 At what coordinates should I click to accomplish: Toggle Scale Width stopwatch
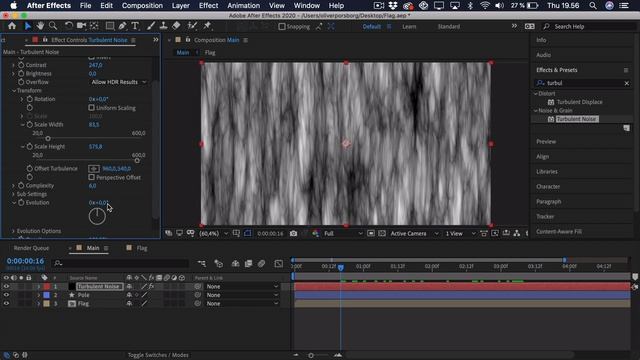[x=30, y=124]
